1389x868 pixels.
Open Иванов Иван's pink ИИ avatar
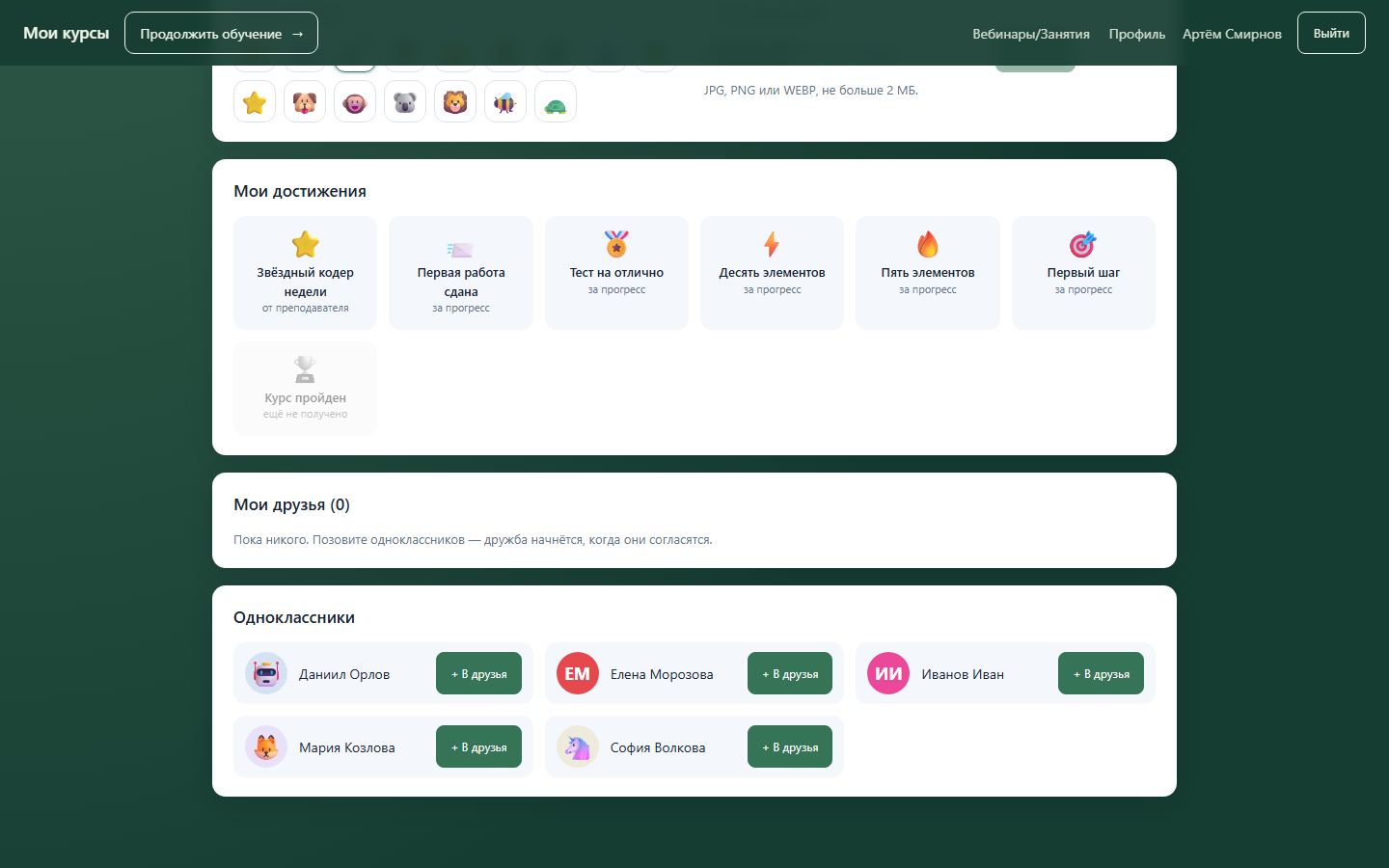pos(888,673)
